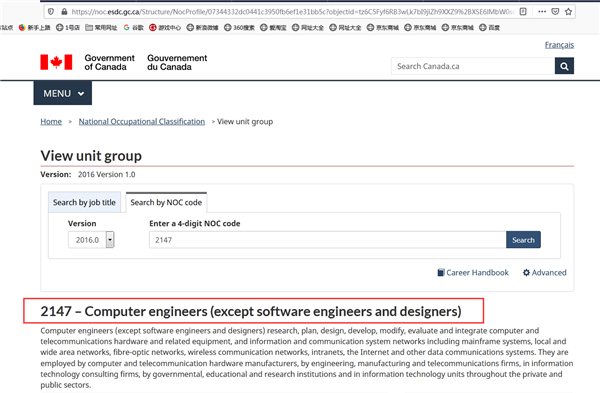Screen dimensions: 600x393
Task: Click the Canadian flag logo
Action: (56, 62)
